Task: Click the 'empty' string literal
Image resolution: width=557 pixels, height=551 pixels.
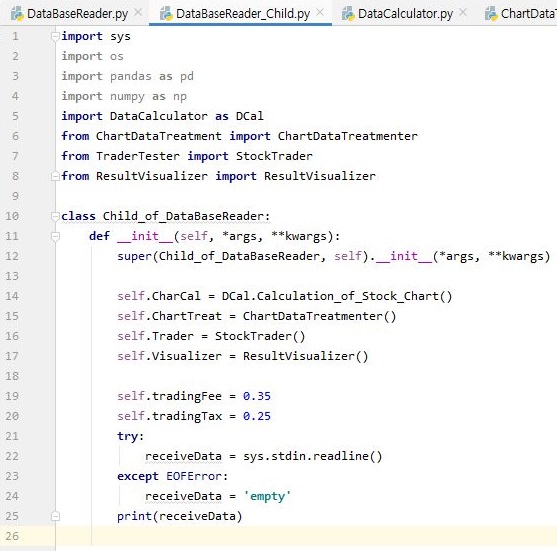Action: (x=267, y=496)
